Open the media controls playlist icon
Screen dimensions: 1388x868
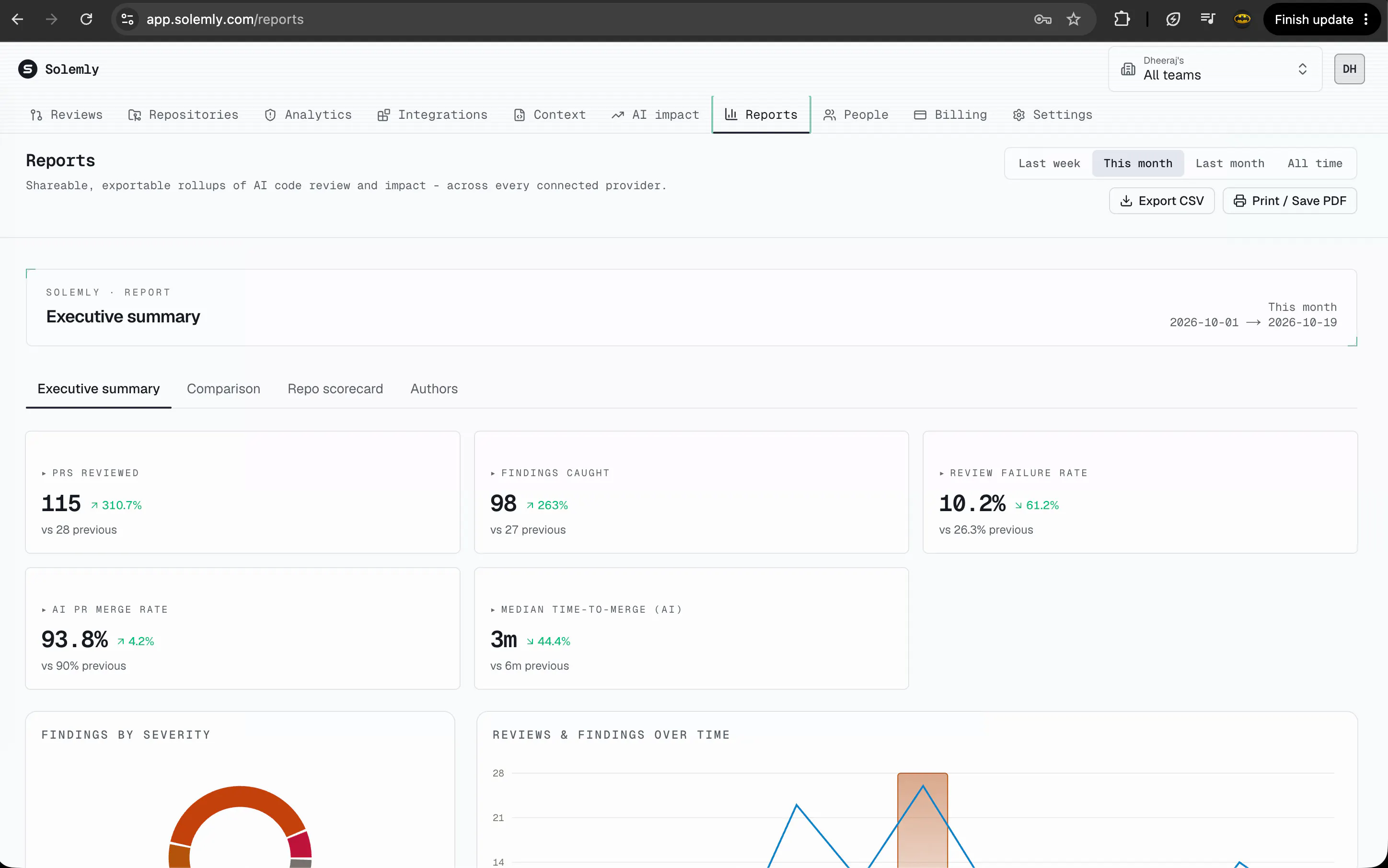coord(1208,20)
